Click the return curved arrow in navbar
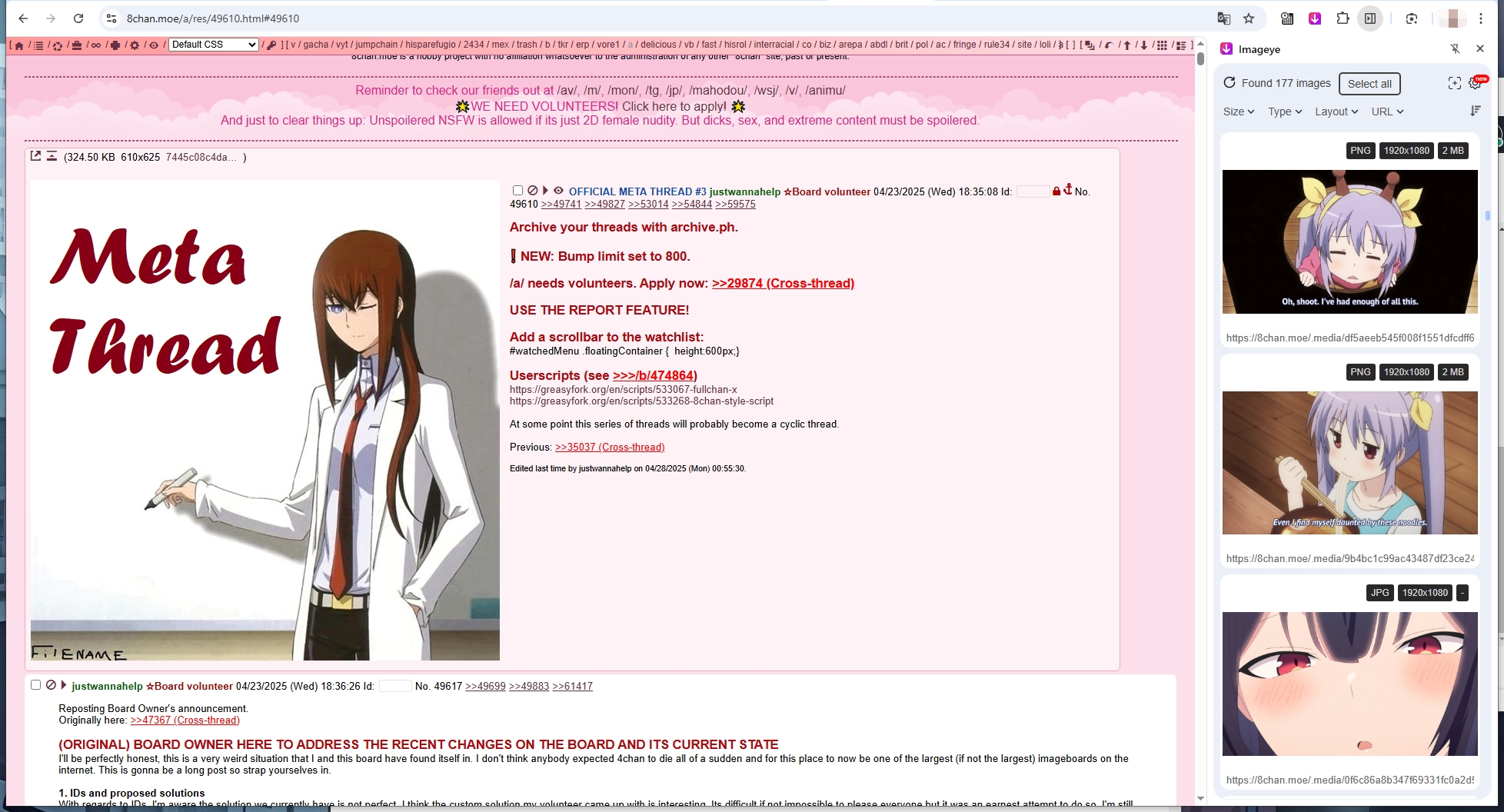 (x=1109, y=45)
